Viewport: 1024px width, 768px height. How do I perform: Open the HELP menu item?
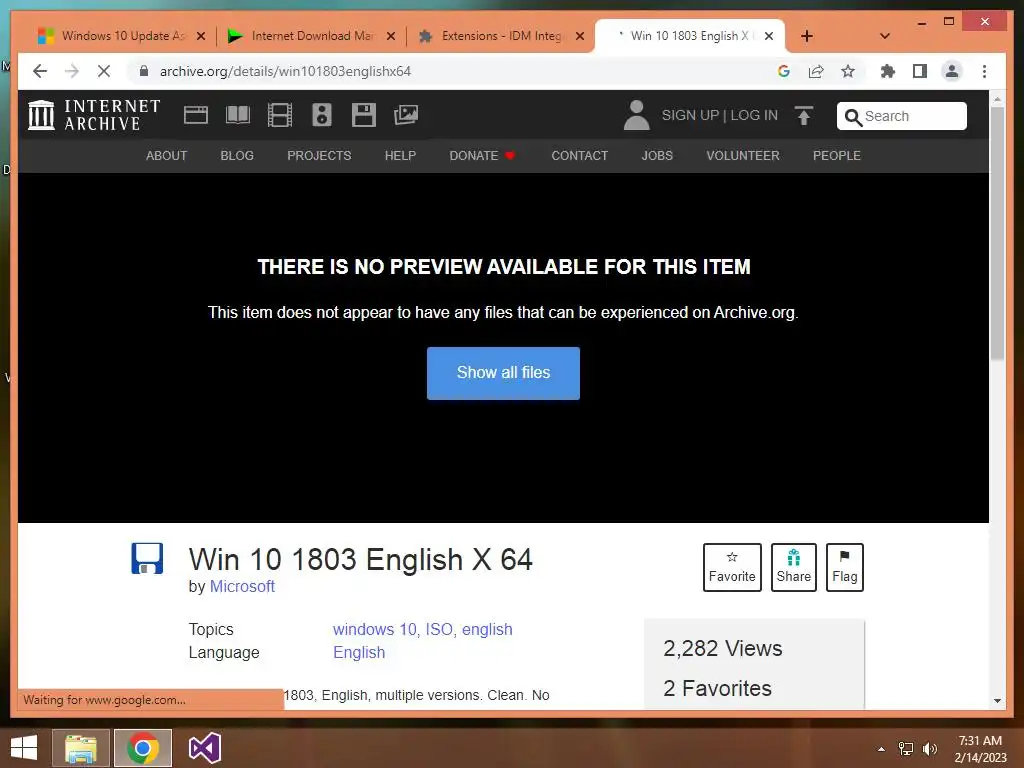tap(400, 156)
